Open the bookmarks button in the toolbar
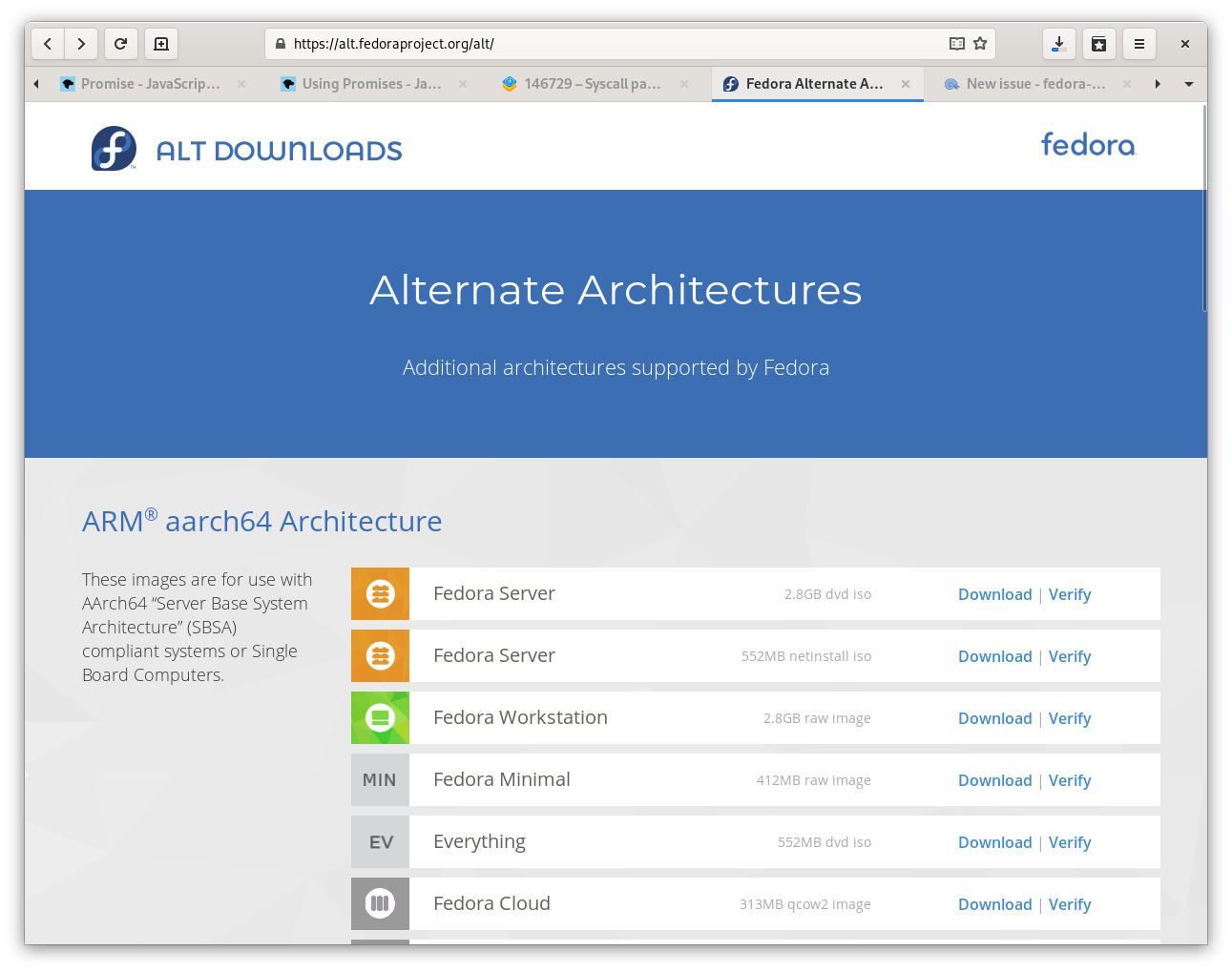This screenshot has height=972, width=1232. coord(1099,44)
